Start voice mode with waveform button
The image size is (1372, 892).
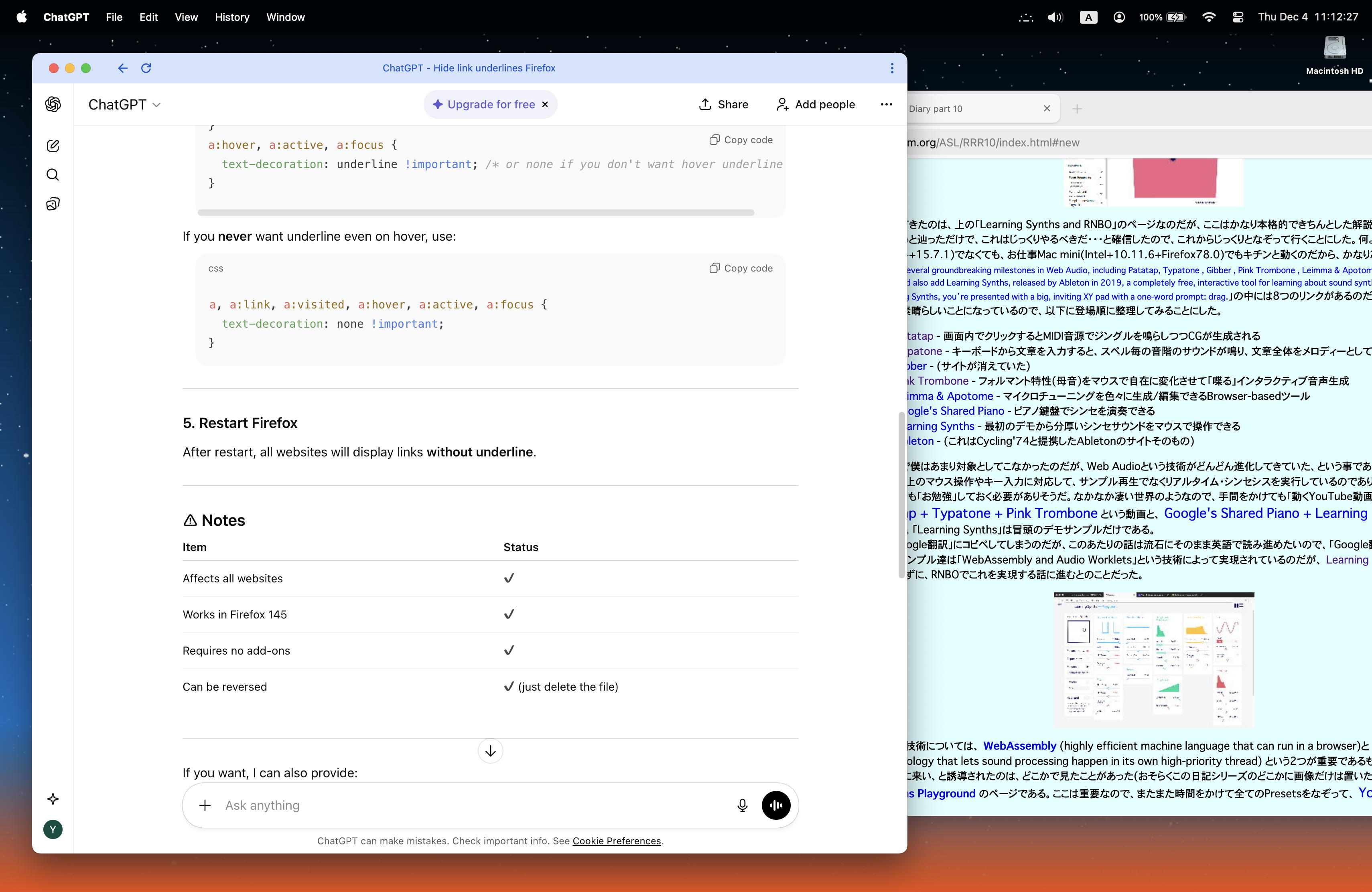(x=776, y=805)
